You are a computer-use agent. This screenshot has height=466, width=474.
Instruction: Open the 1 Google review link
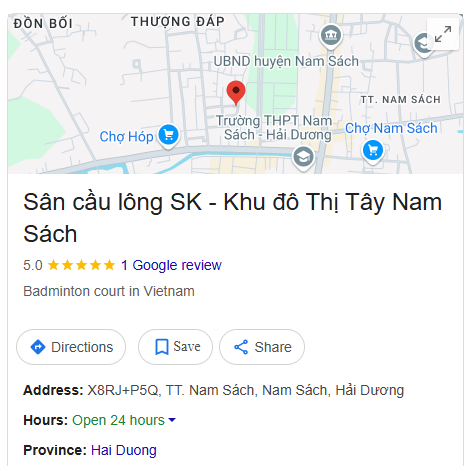[171, 265]
